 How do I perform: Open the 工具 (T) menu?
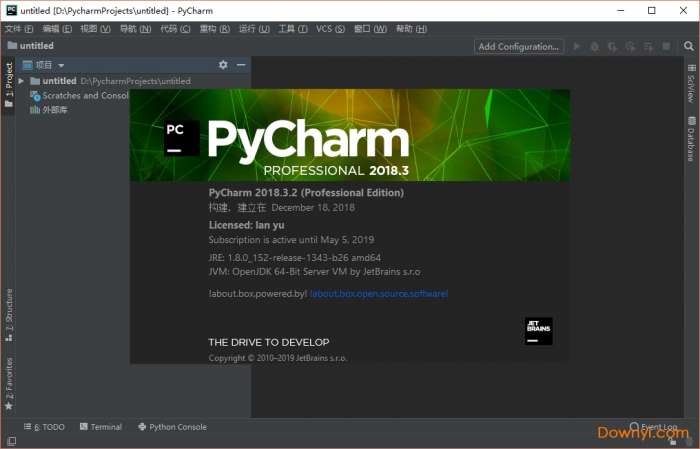point(293,29)
